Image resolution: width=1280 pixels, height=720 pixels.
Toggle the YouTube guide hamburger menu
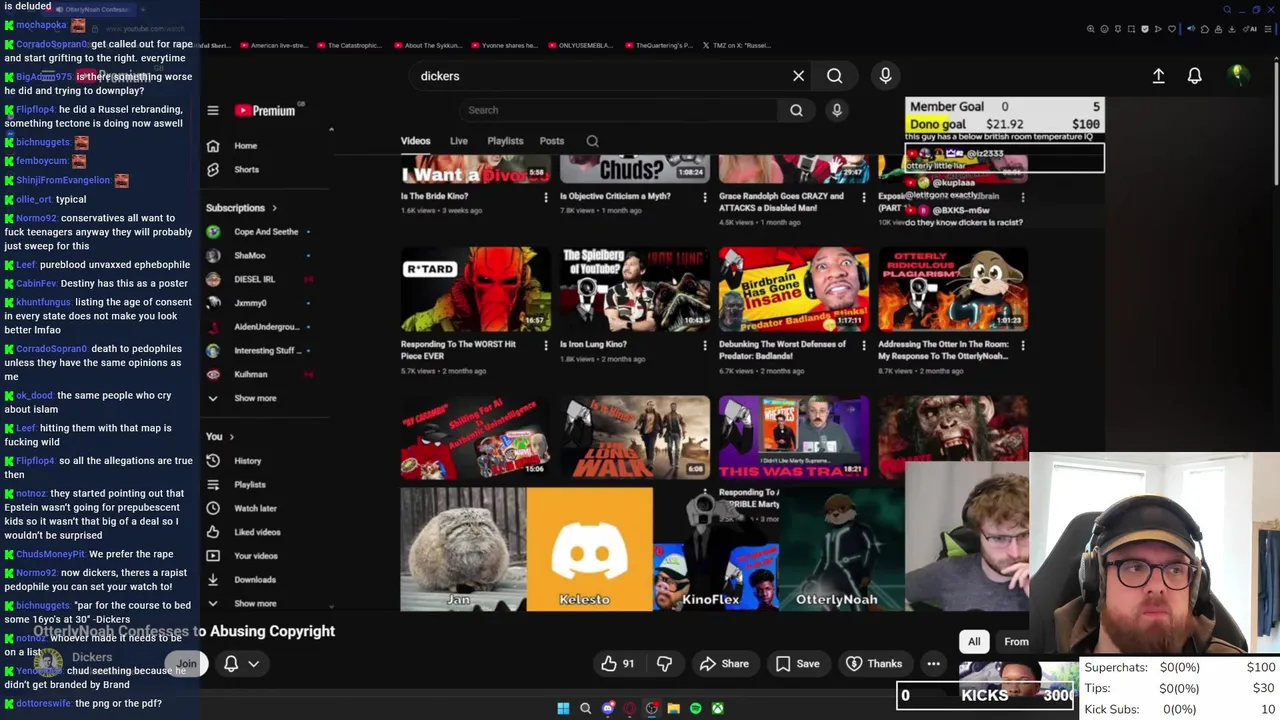coord(213,110)
